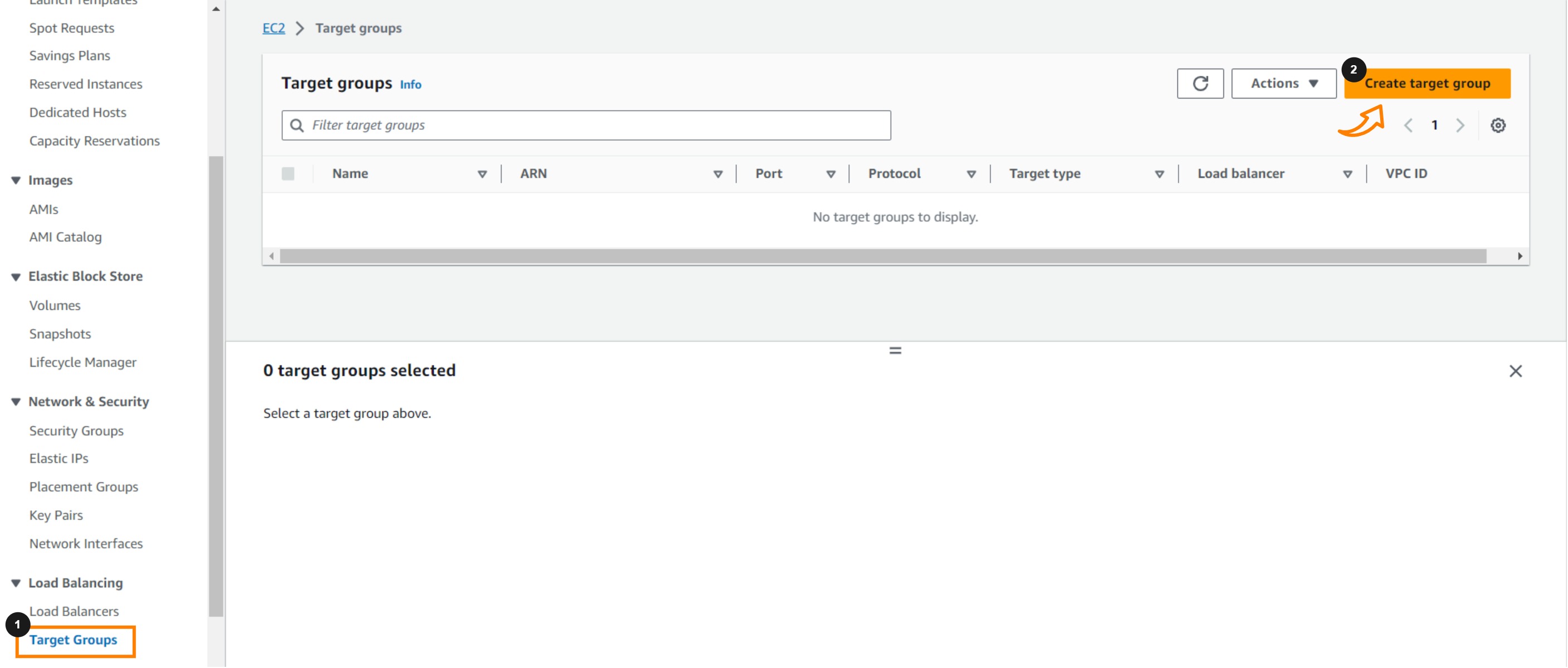Click the refresh target groups icon
This screenshot has width=1568, height=668.
(x=1200, y=84)
